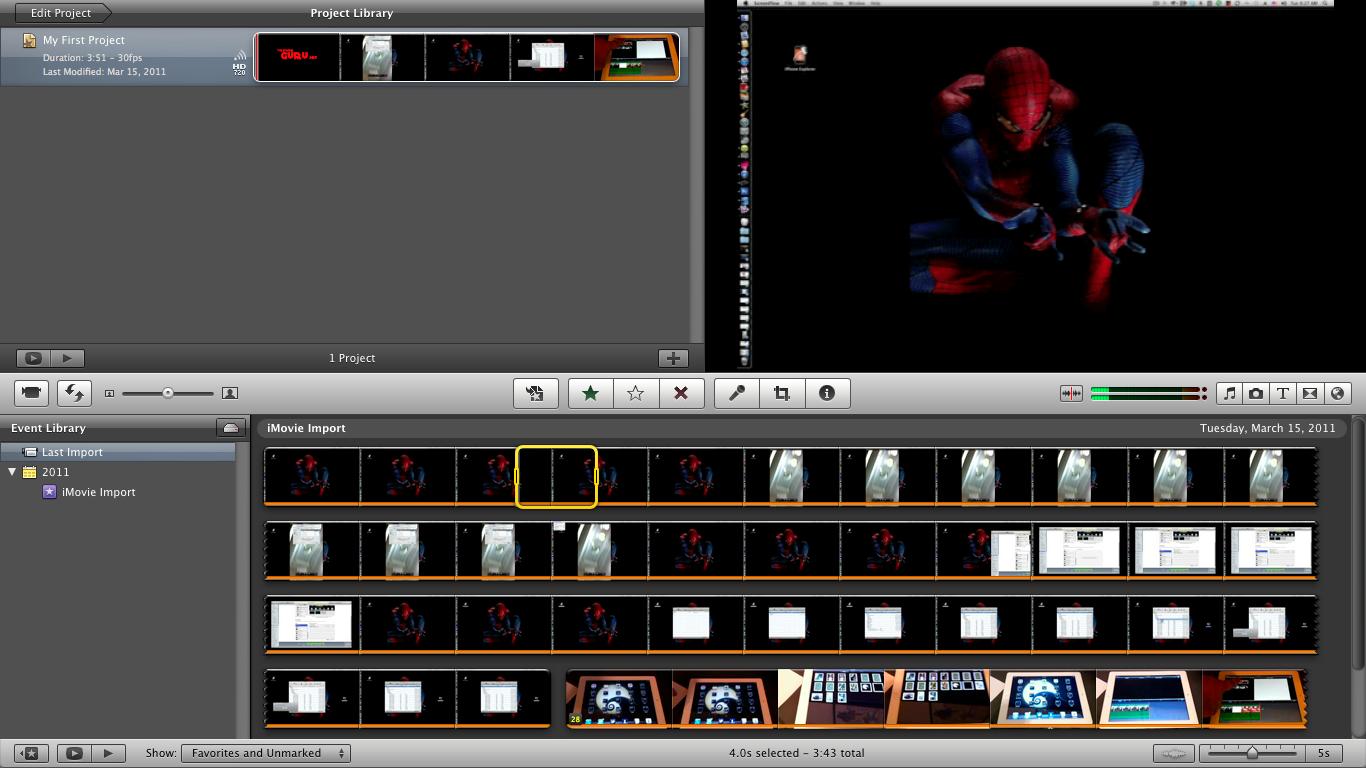This screenshot has height=768, width=1366.
Task: Play the project full screen
Action: pyautogui.click(x=33, y=358)
